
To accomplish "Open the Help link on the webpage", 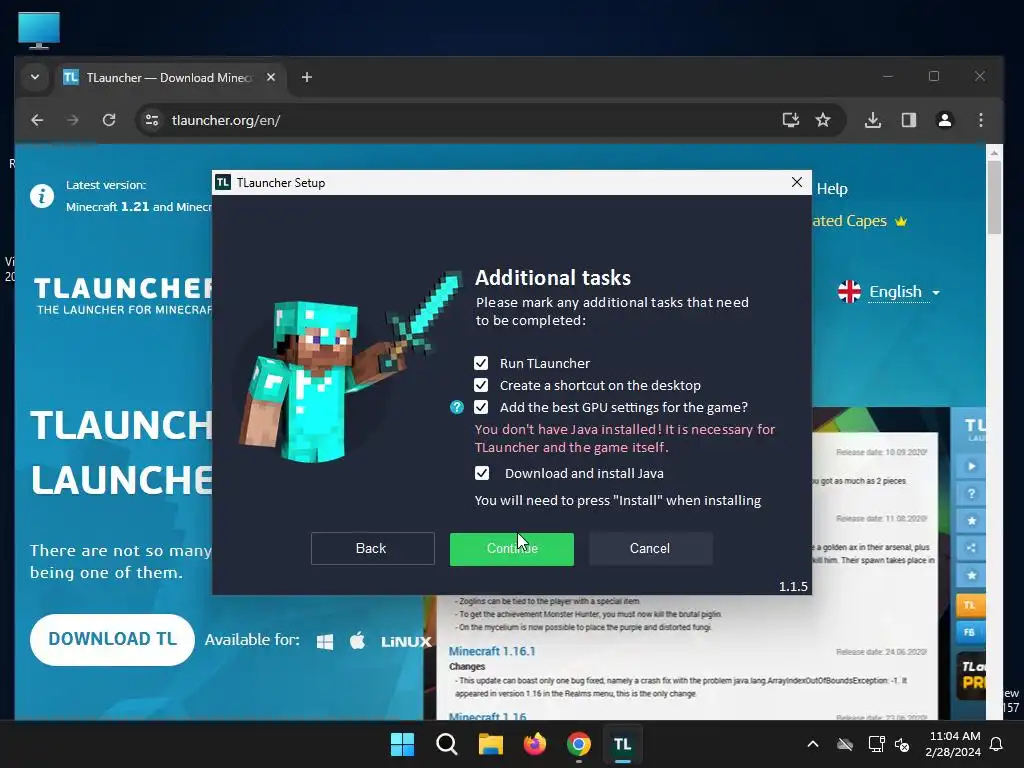I will (x=832, y=189).
